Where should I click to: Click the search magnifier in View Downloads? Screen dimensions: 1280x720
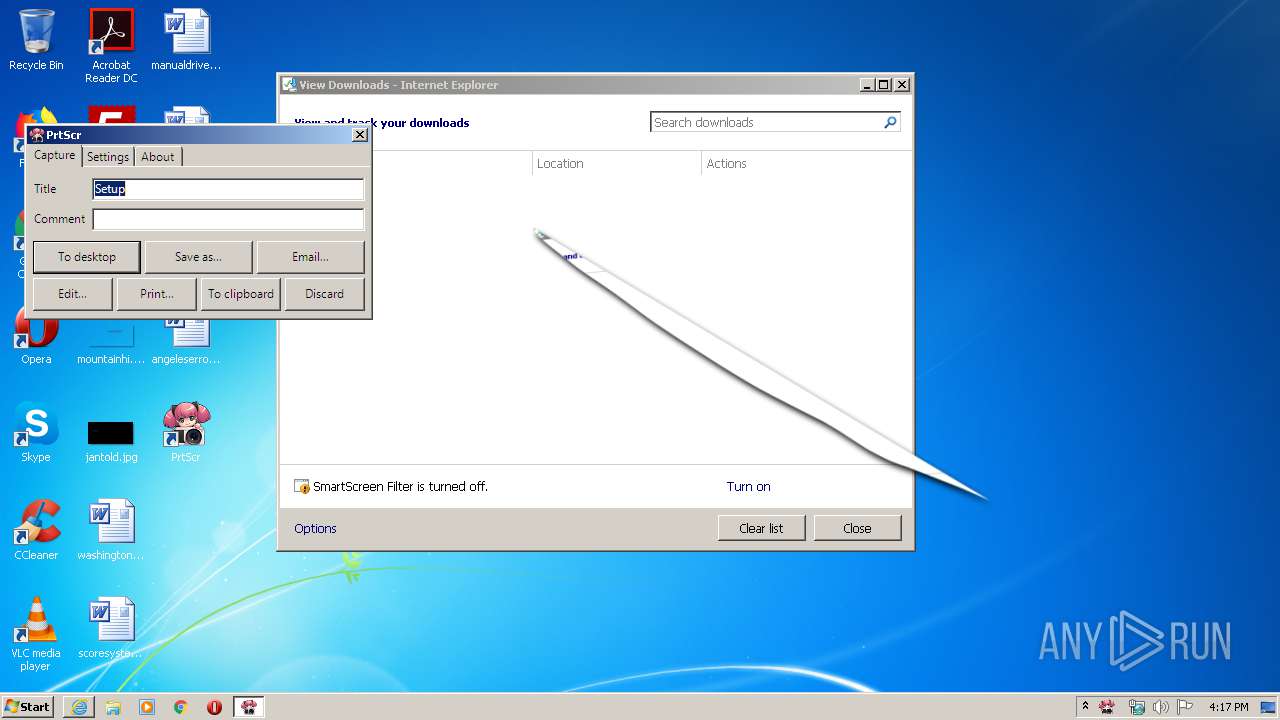pos(890,122)
